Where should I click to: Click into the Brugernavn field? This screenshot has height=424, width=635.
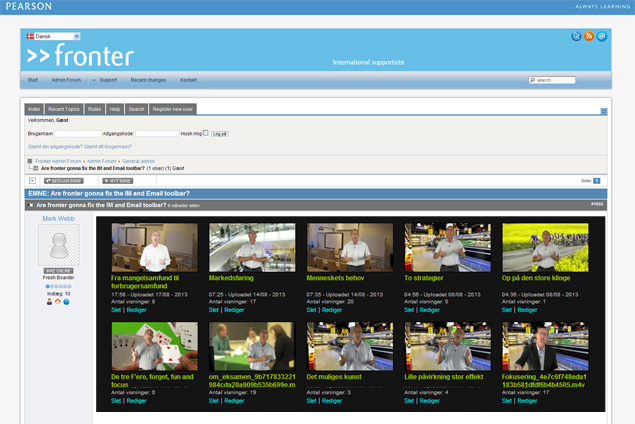click(x=78, y=134)
